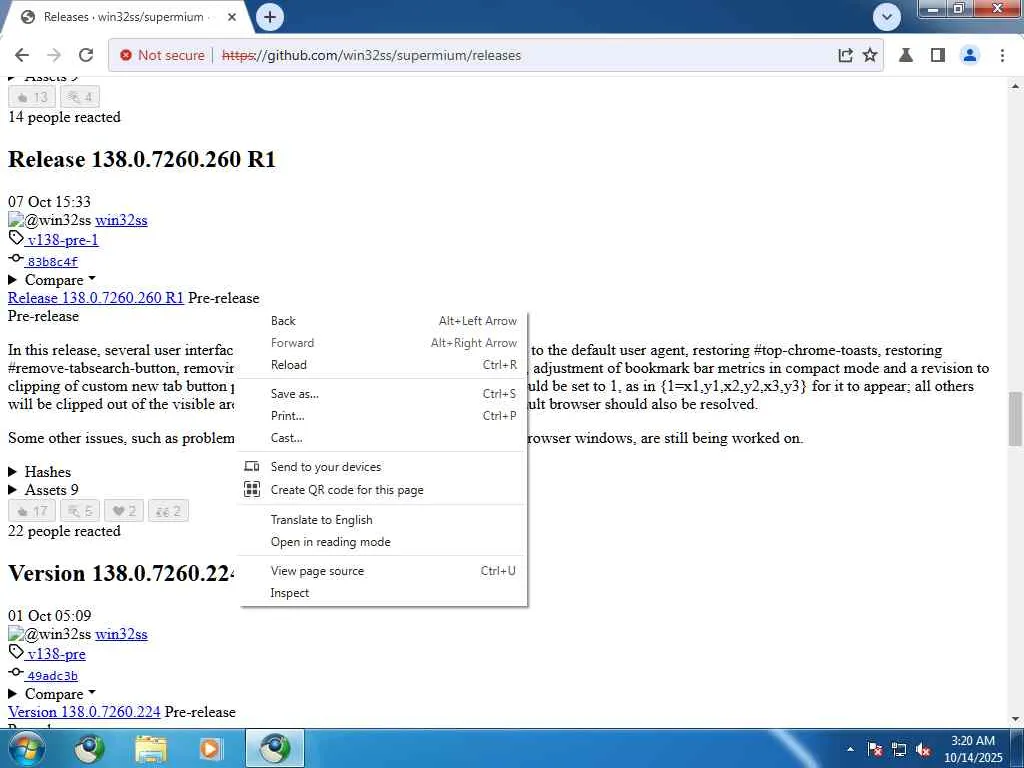
Task: Click the eyes reaction with 2
Action: pos(168,511)
